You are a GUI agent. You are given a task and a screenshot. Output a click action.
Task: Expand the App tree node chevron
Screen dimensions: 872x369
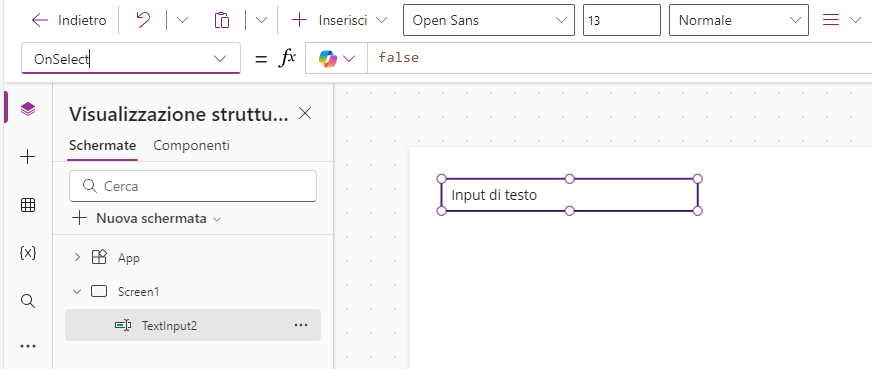coord(77,257)
